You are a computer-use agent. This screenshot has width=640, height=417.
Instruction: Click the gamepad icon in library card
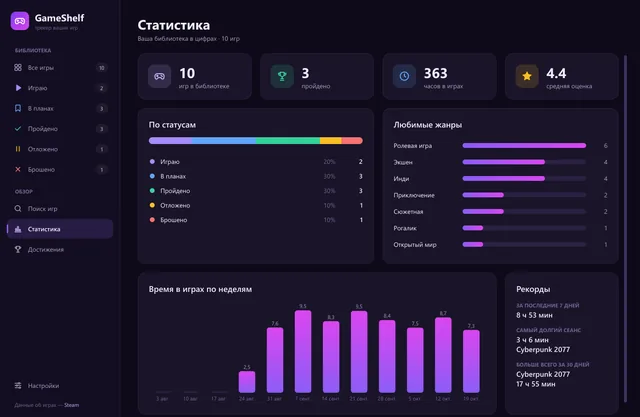(159, 76)
